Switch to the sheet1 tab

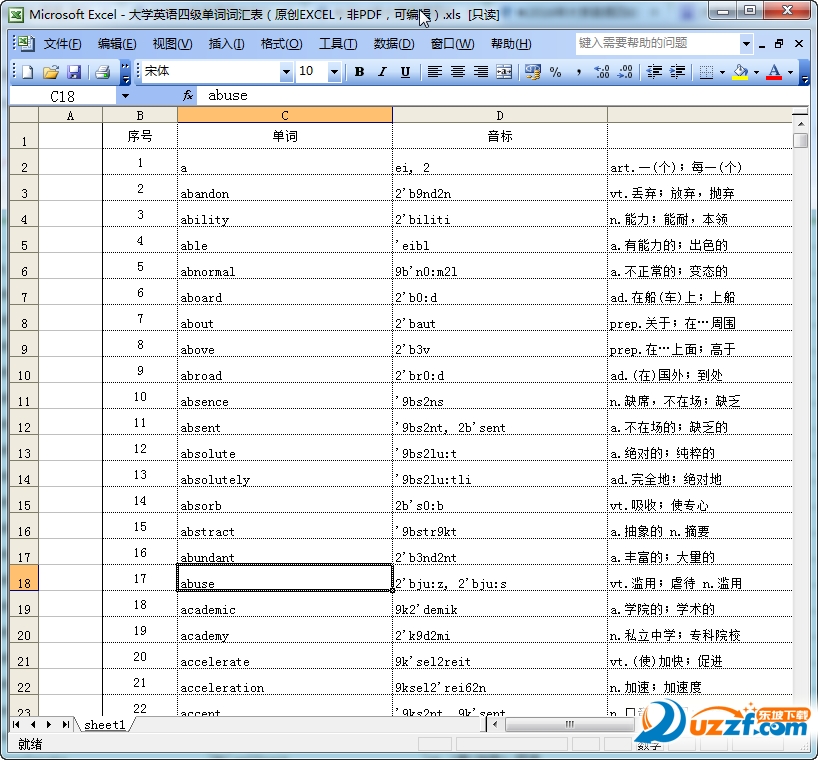point(104,725)
